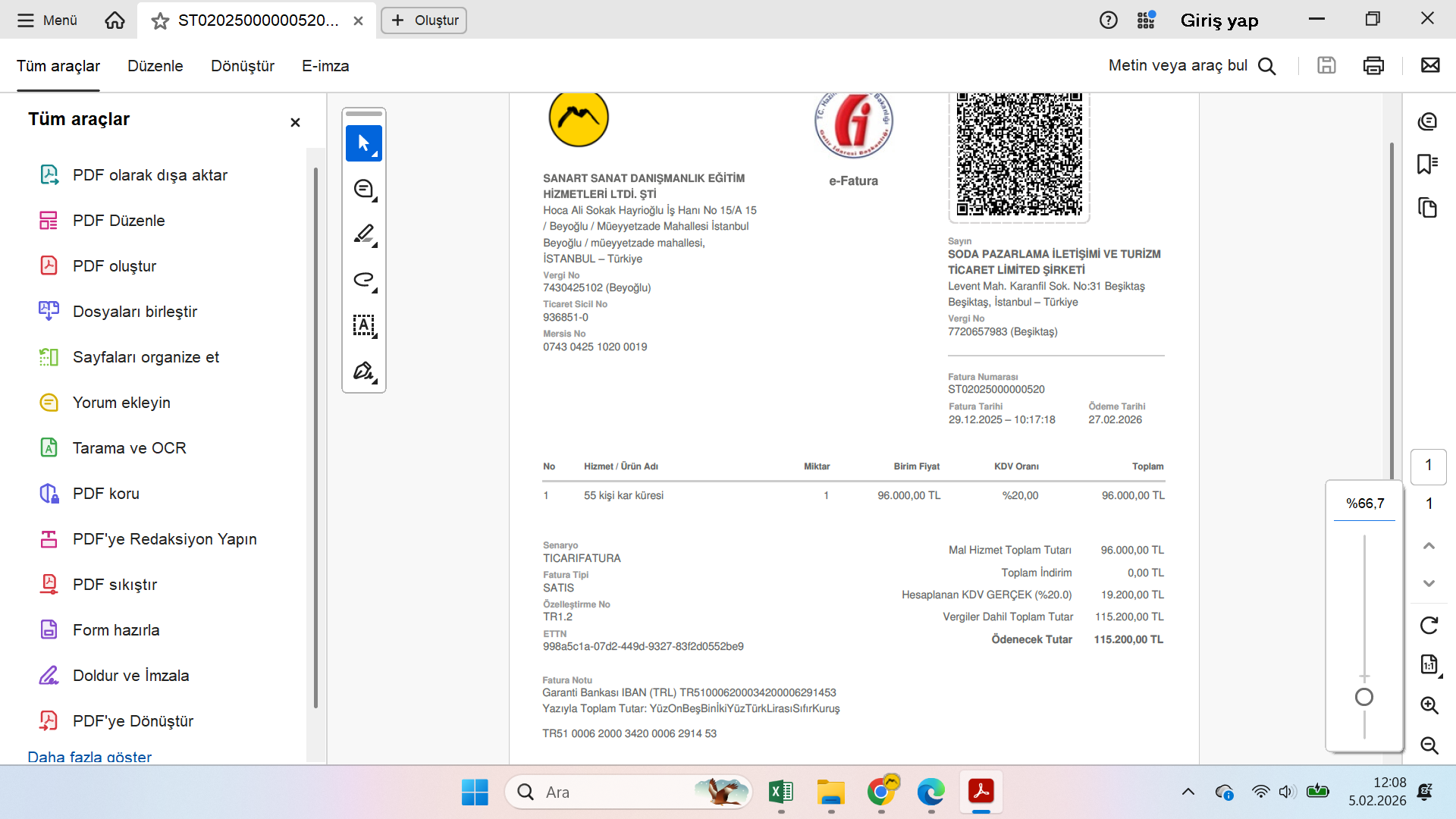Show hidden system tray icons
The height and width of the screenshot is (819, 1456).
point(1188,792)
